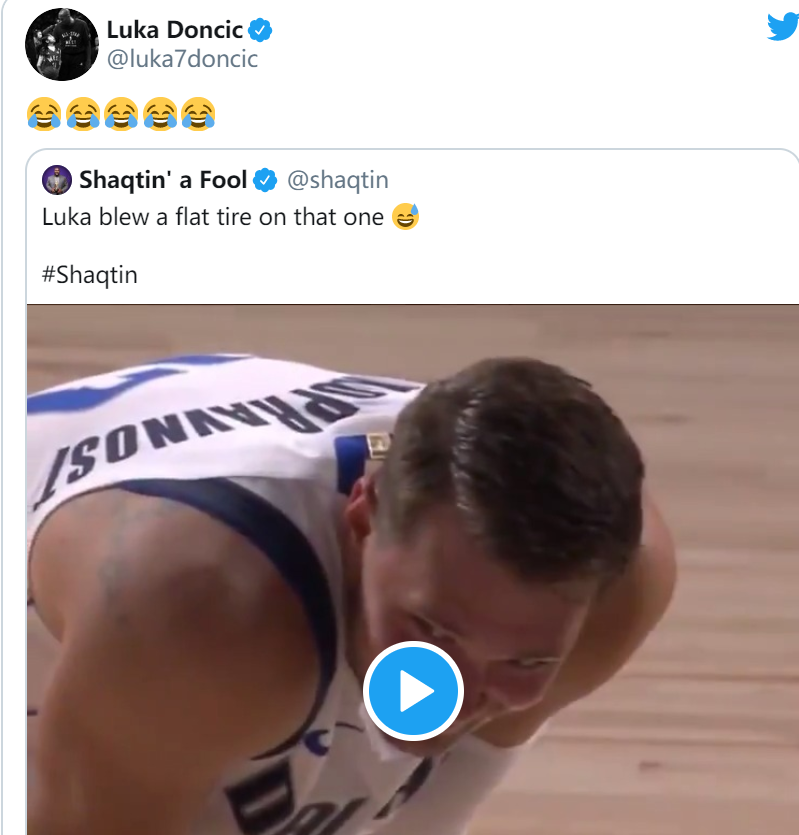This screenshot has height=835, width=799.
Task: Click the last tears-of-joy emoji
Action: pos(199,113)
